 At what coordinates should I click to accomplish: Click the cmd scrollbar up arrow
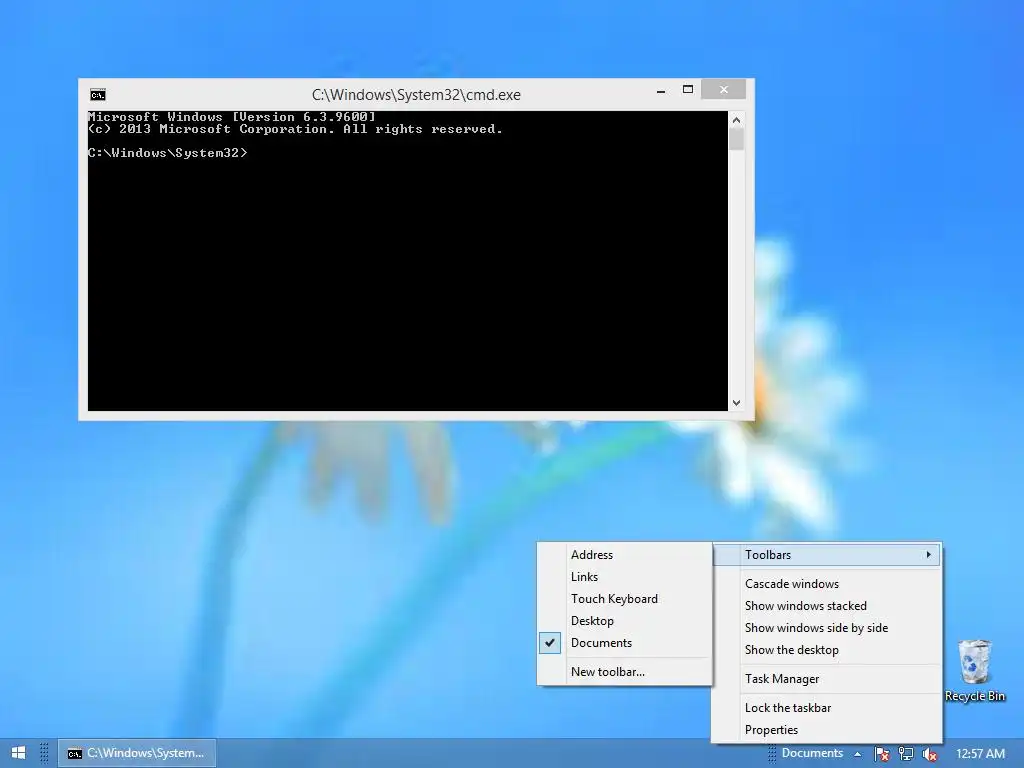737,120
